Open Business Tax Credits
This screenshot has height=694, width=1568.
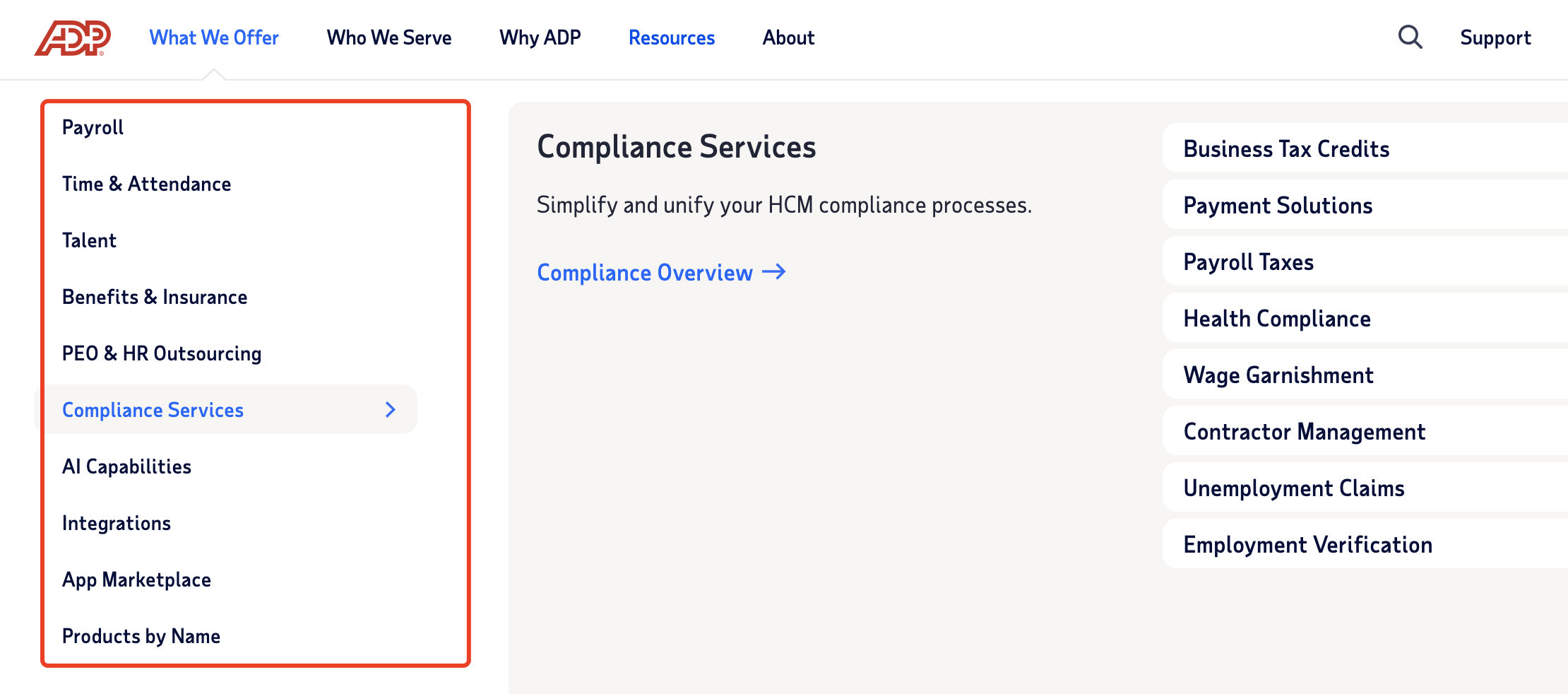[x=1365, y=148]
